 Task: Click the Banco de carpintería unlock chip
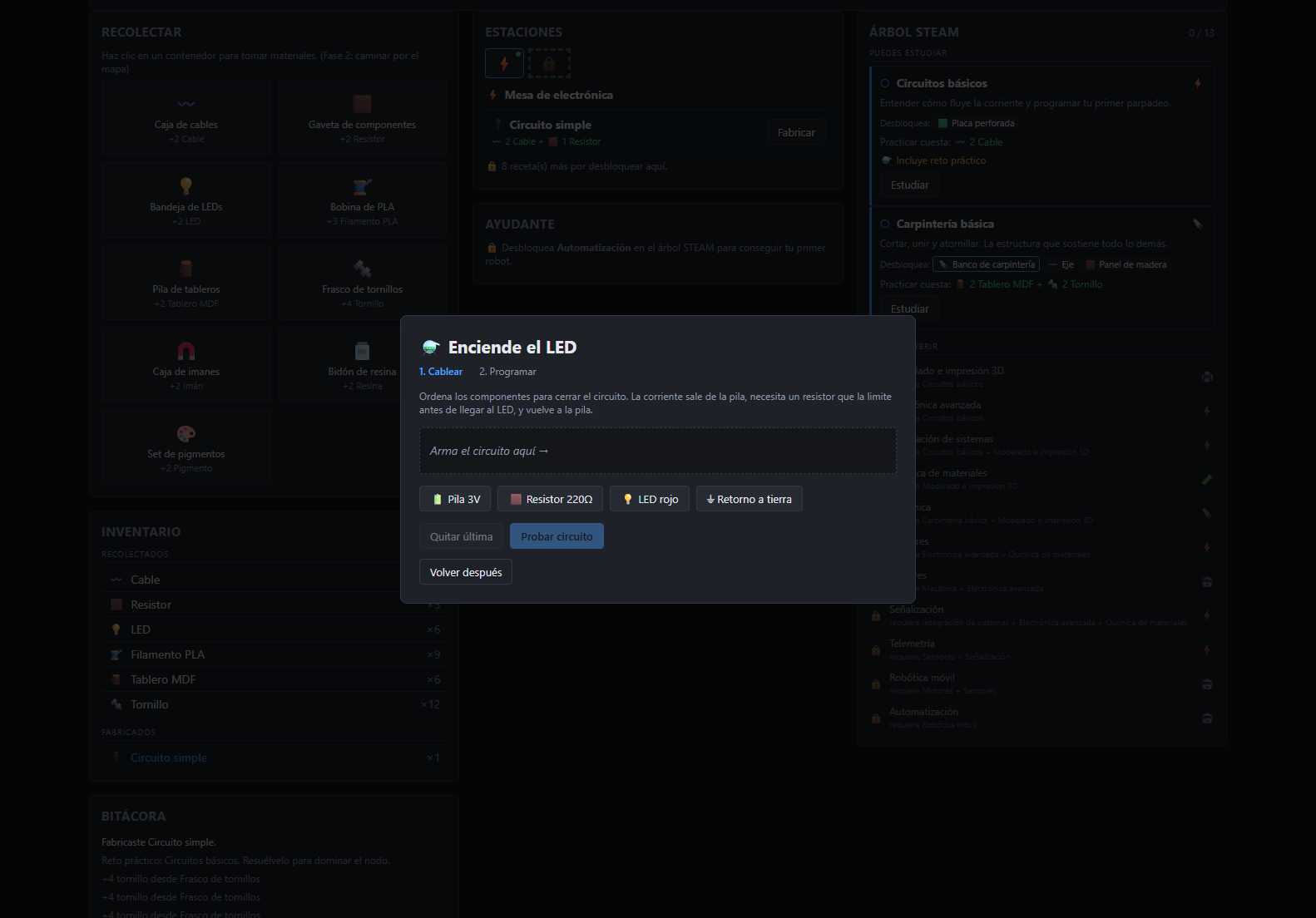coord(987,264)
